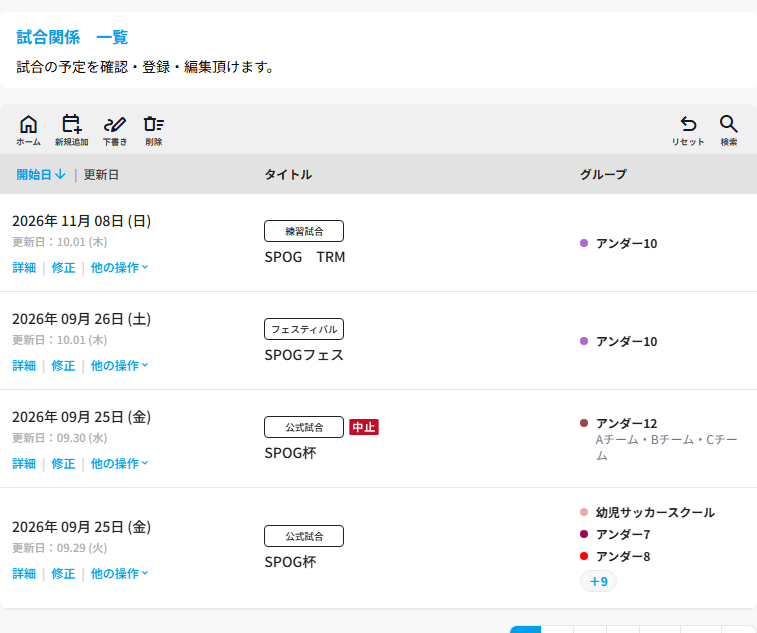Open drafts with 下書き icon

coord(115,130)
